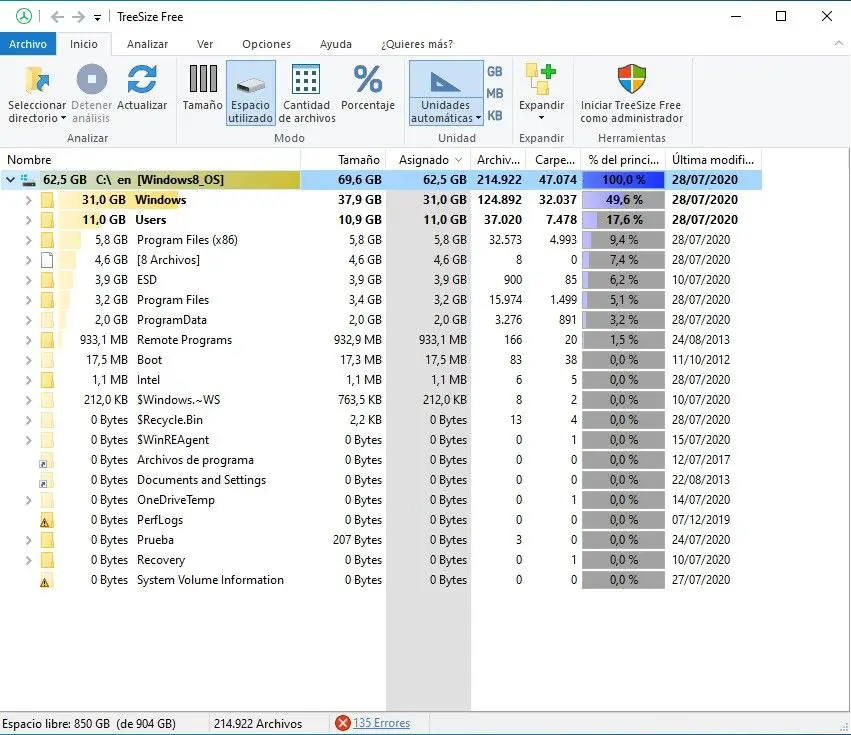Sort by the Asignado column header
This screenshot has height=735, width=851.
pos(425,160)
